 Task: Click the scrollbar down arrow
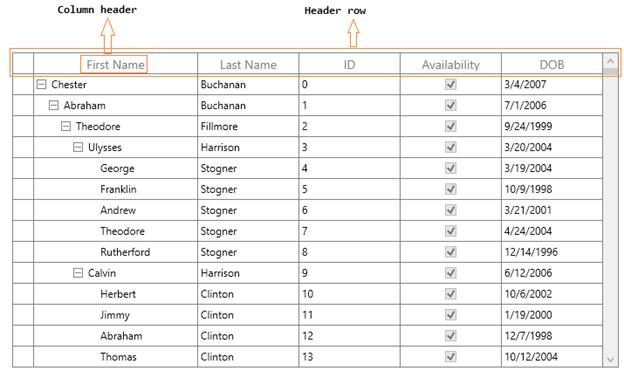click(610, 359)
